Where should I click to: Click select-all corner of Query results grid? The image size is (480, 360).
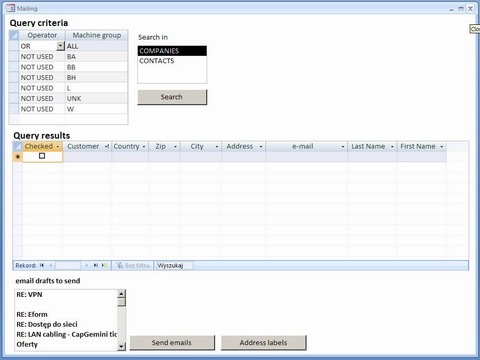[17, 146]
